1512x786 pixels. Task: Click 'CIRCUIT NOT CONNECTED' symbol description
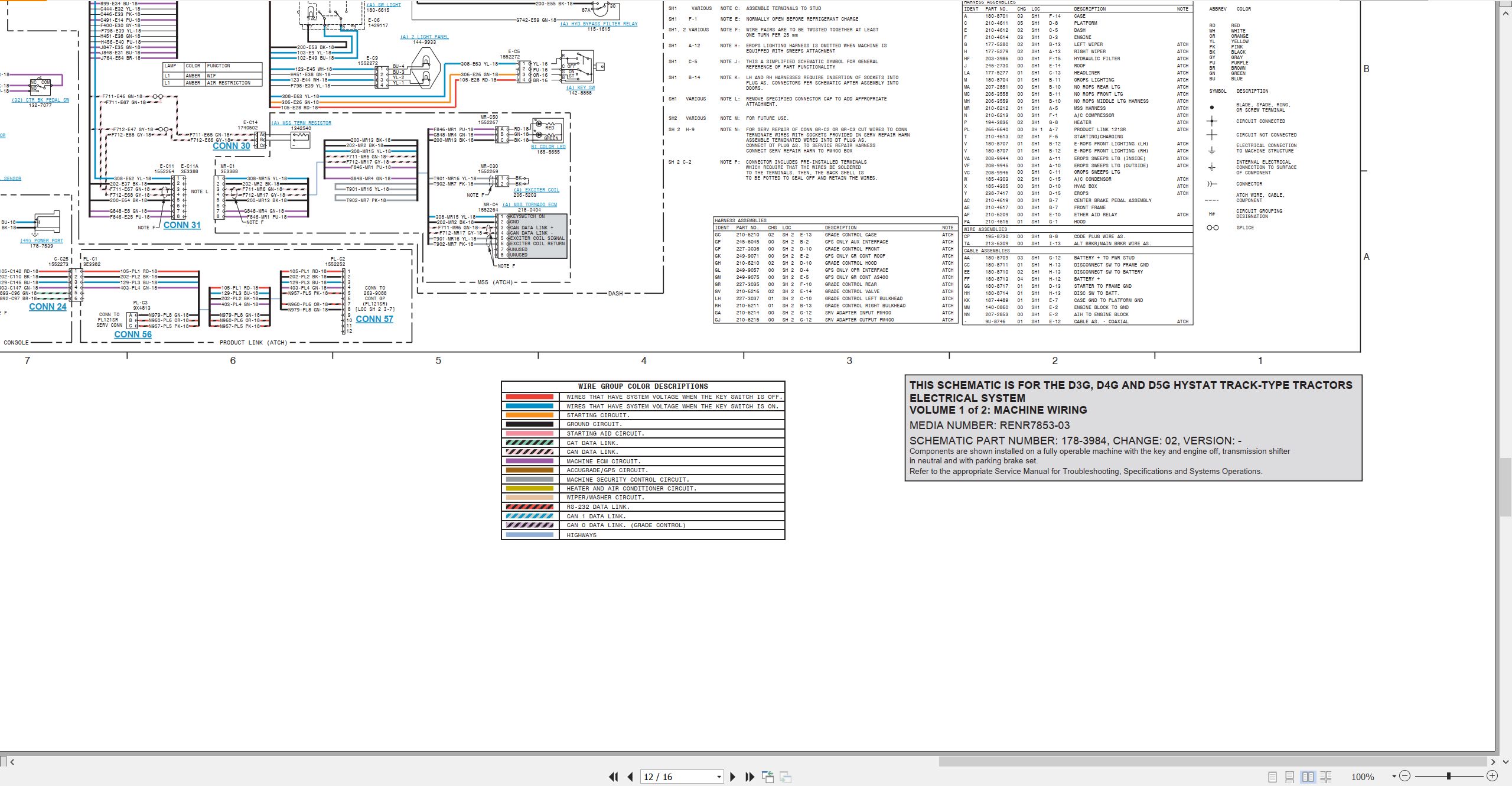pos(1266,135)
